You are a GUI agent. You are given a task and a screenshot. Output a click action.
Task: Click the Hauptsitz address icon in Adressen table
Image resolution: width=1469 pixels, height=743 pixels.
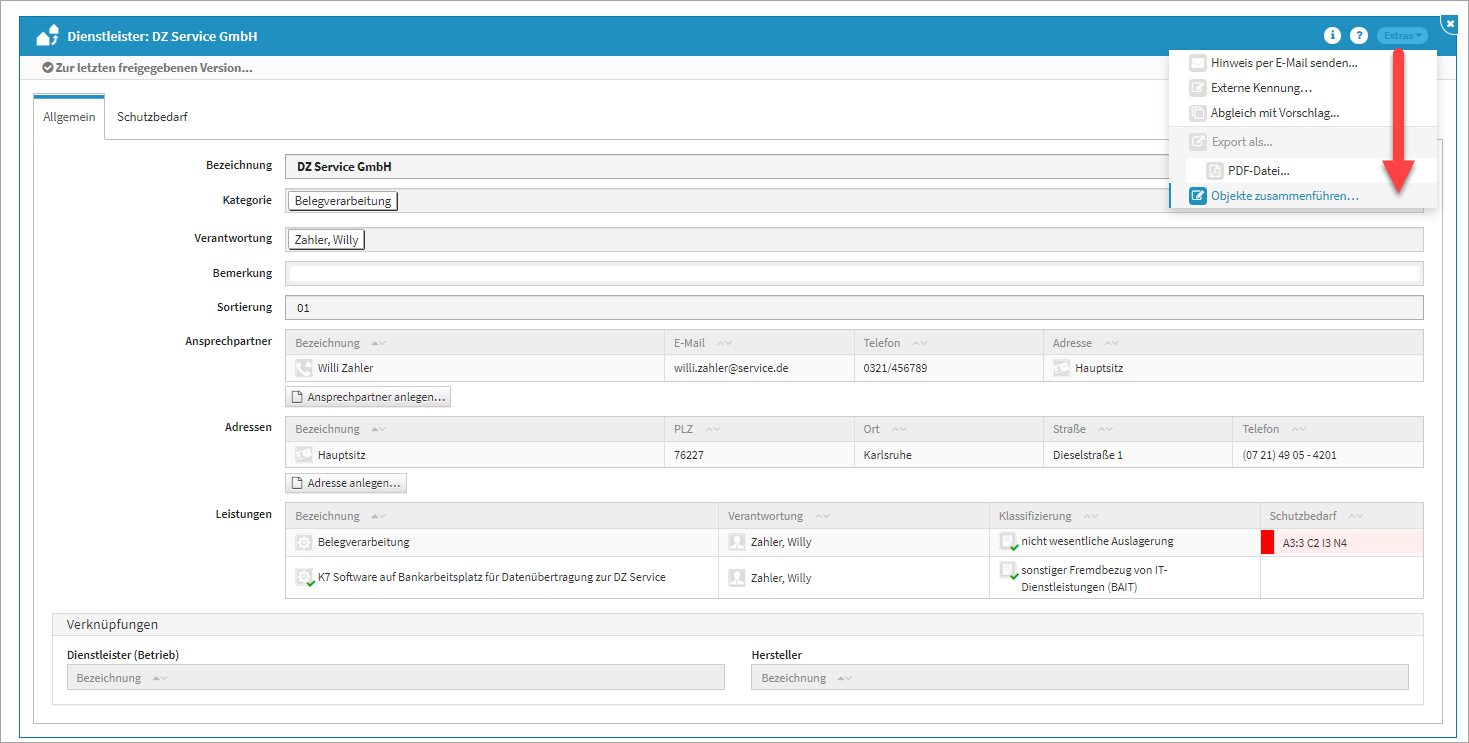[304, 455]
